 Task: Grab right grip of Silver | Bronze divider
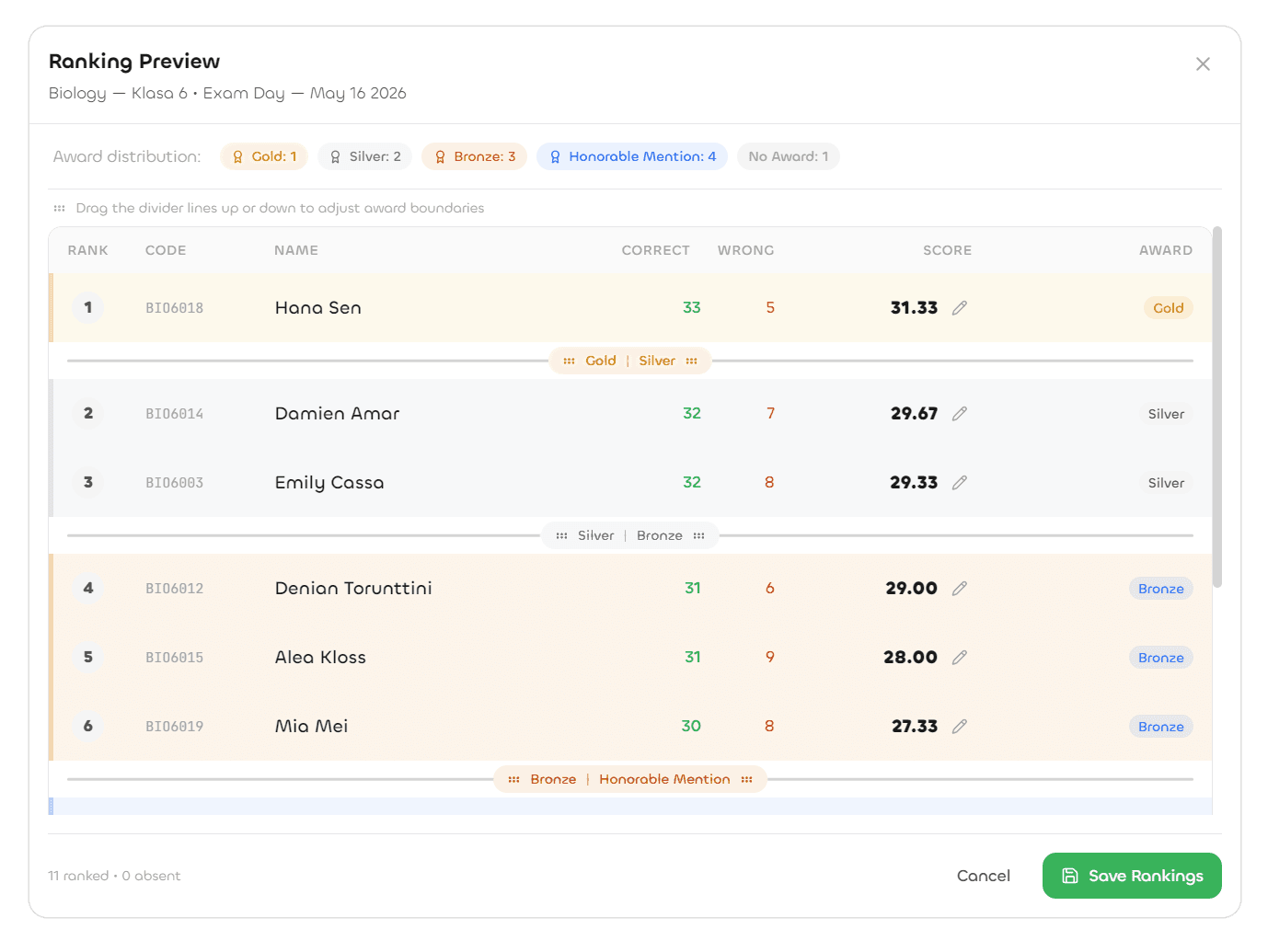[x=698, y=535]
